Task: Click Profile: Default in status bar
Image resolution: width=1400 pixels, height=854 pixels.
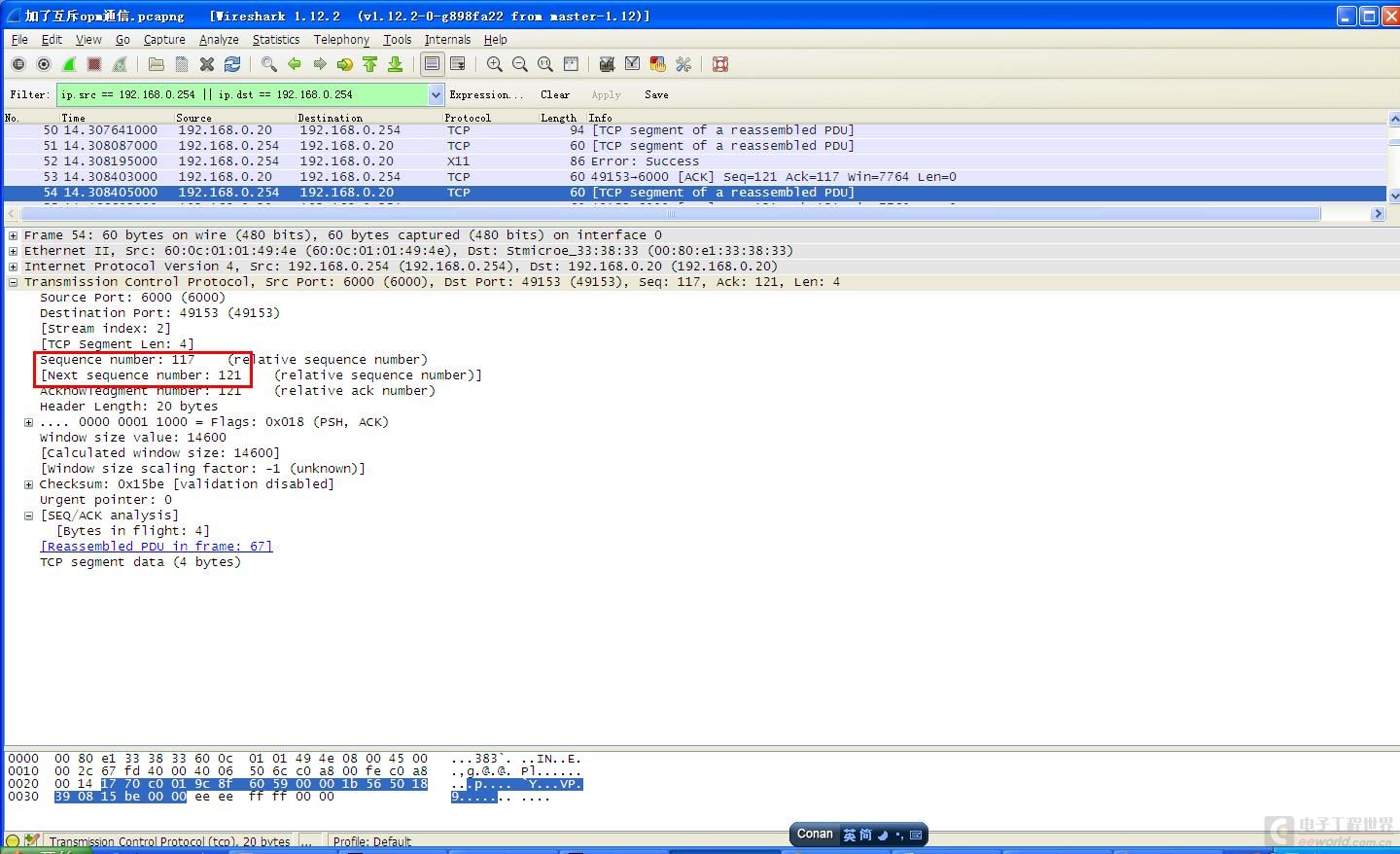Action: pos(372,841)
